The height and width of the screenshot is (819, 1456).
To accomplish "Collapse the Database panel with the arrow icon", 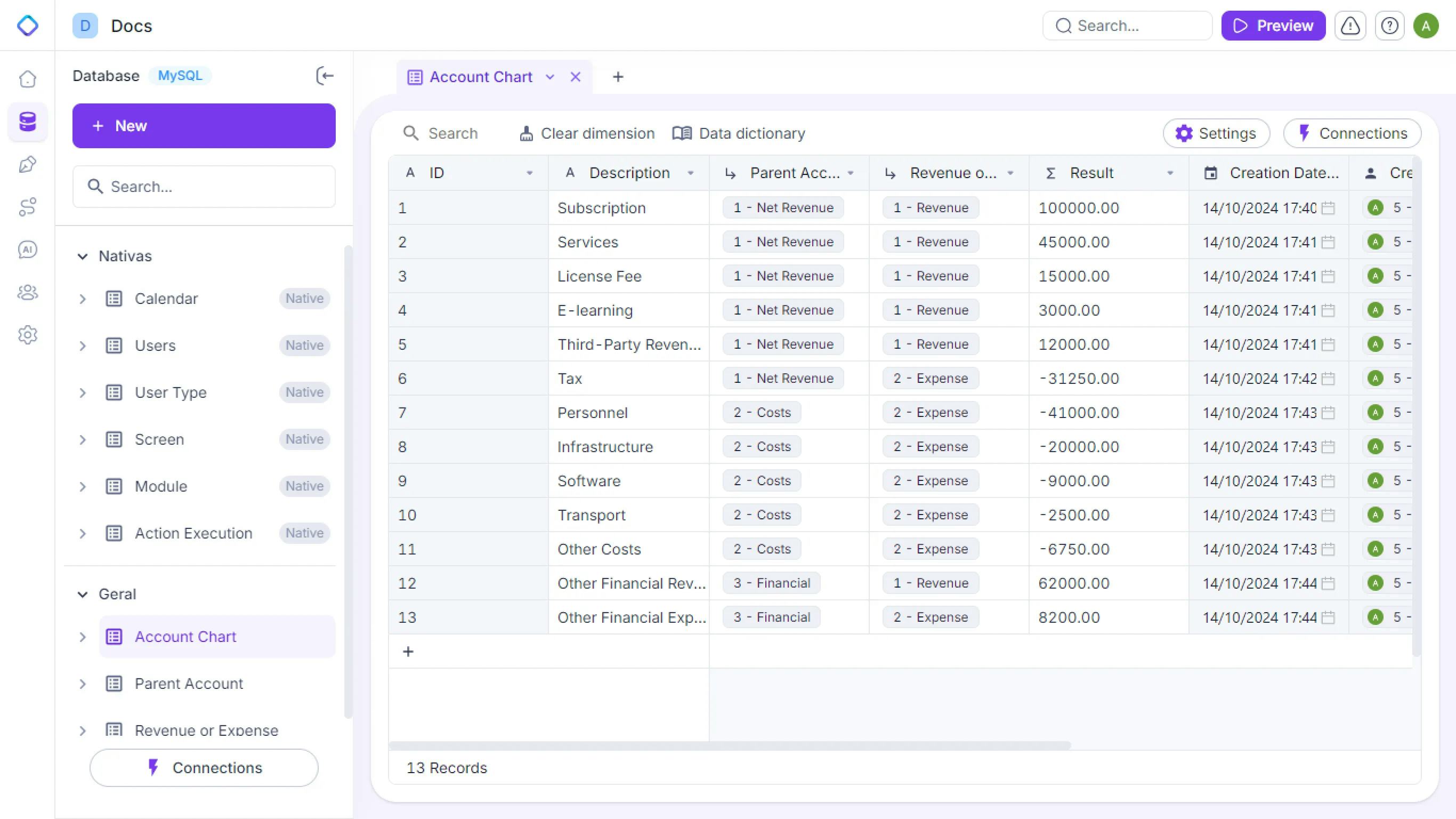I will [x=325, y=76].
